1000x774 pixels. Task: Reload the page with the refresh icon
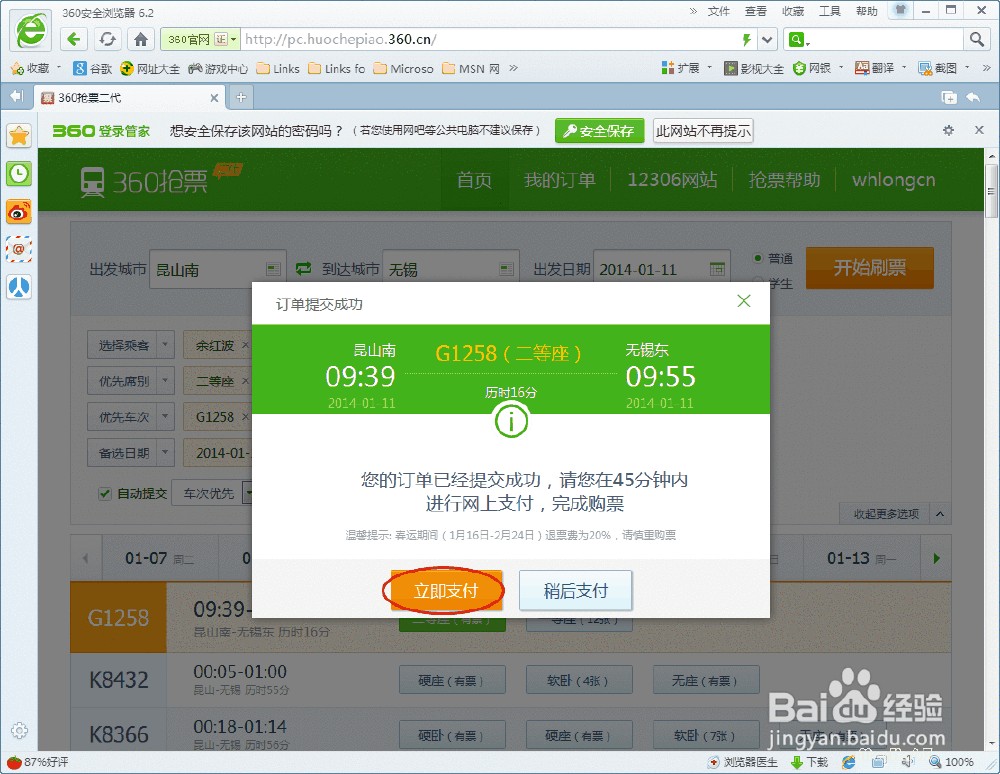tap(107, 40)
